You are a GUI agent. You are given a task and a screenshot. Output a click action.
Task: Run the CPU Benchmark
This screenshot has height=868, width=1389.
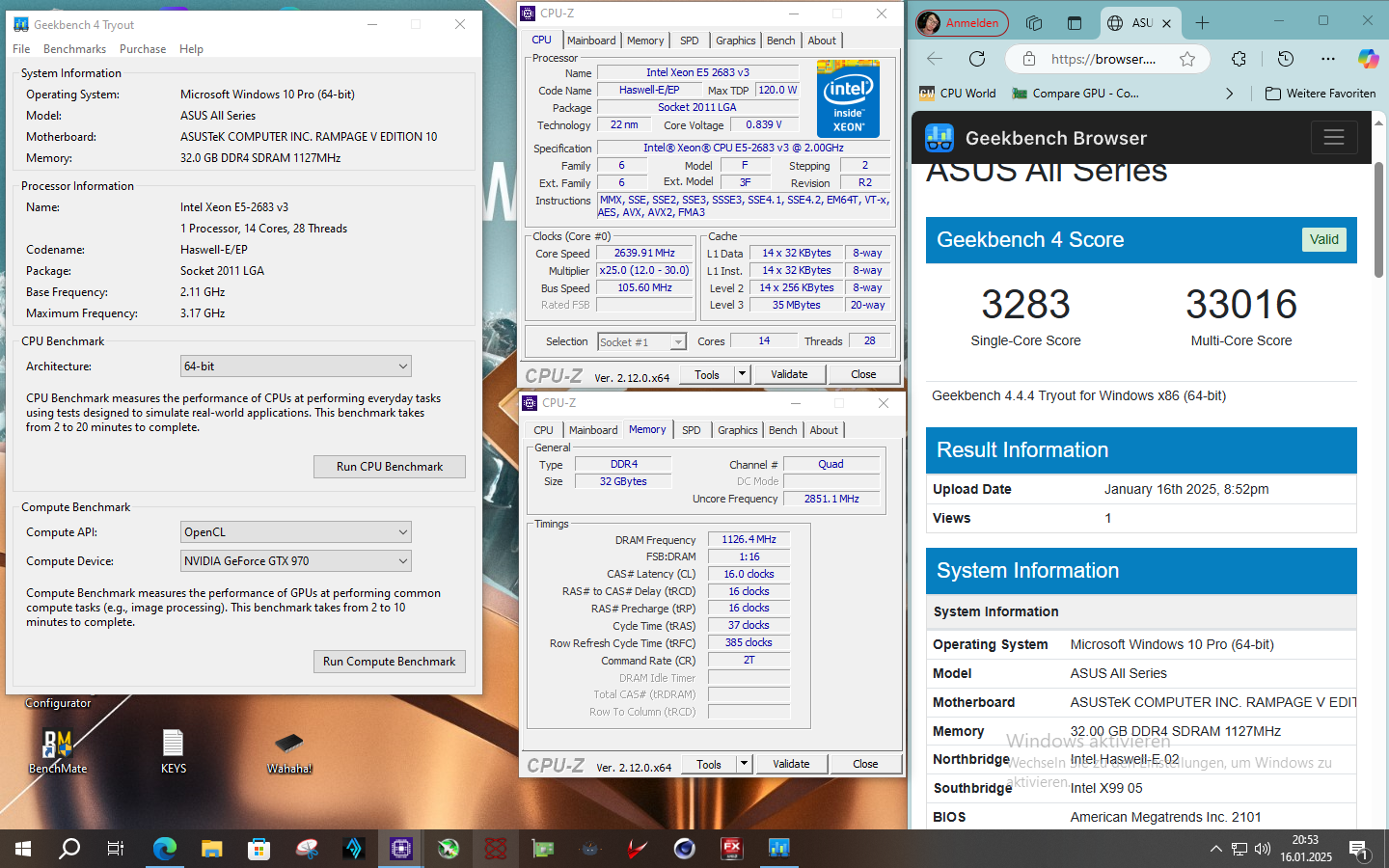(x=390, y=467)
